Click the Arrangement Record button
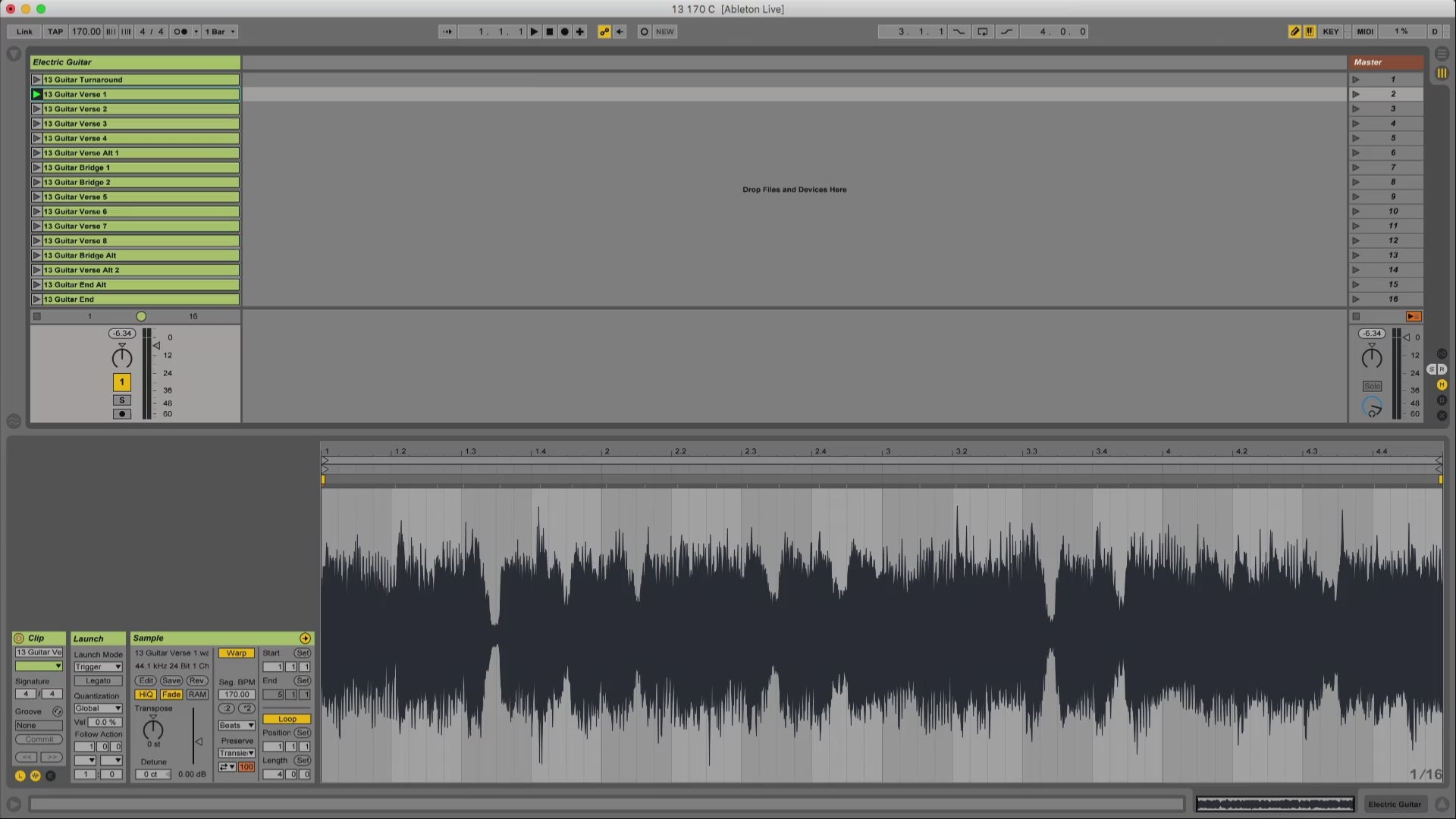 [x=564, y=32]
